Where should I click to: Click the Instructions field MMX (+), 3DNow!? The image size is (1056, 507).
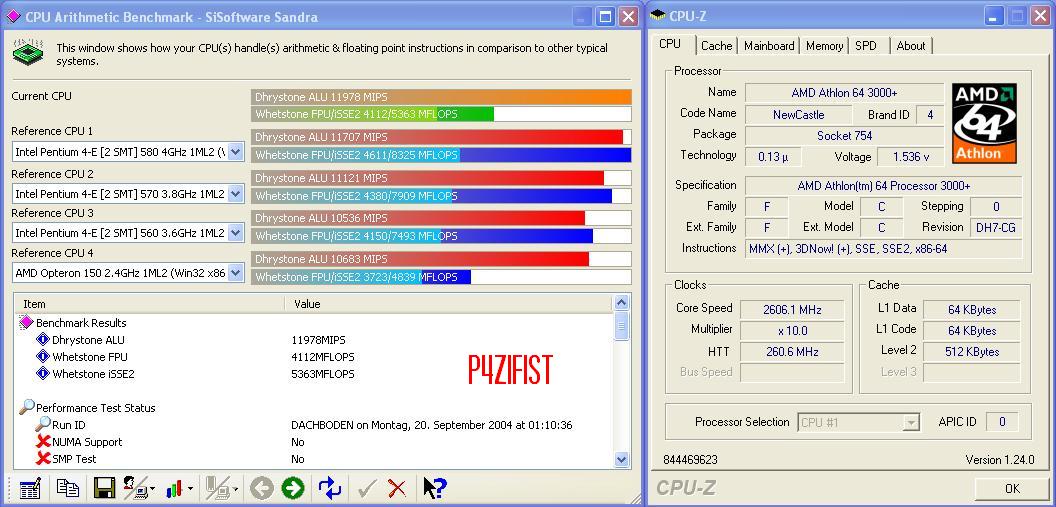click(884, 248)
